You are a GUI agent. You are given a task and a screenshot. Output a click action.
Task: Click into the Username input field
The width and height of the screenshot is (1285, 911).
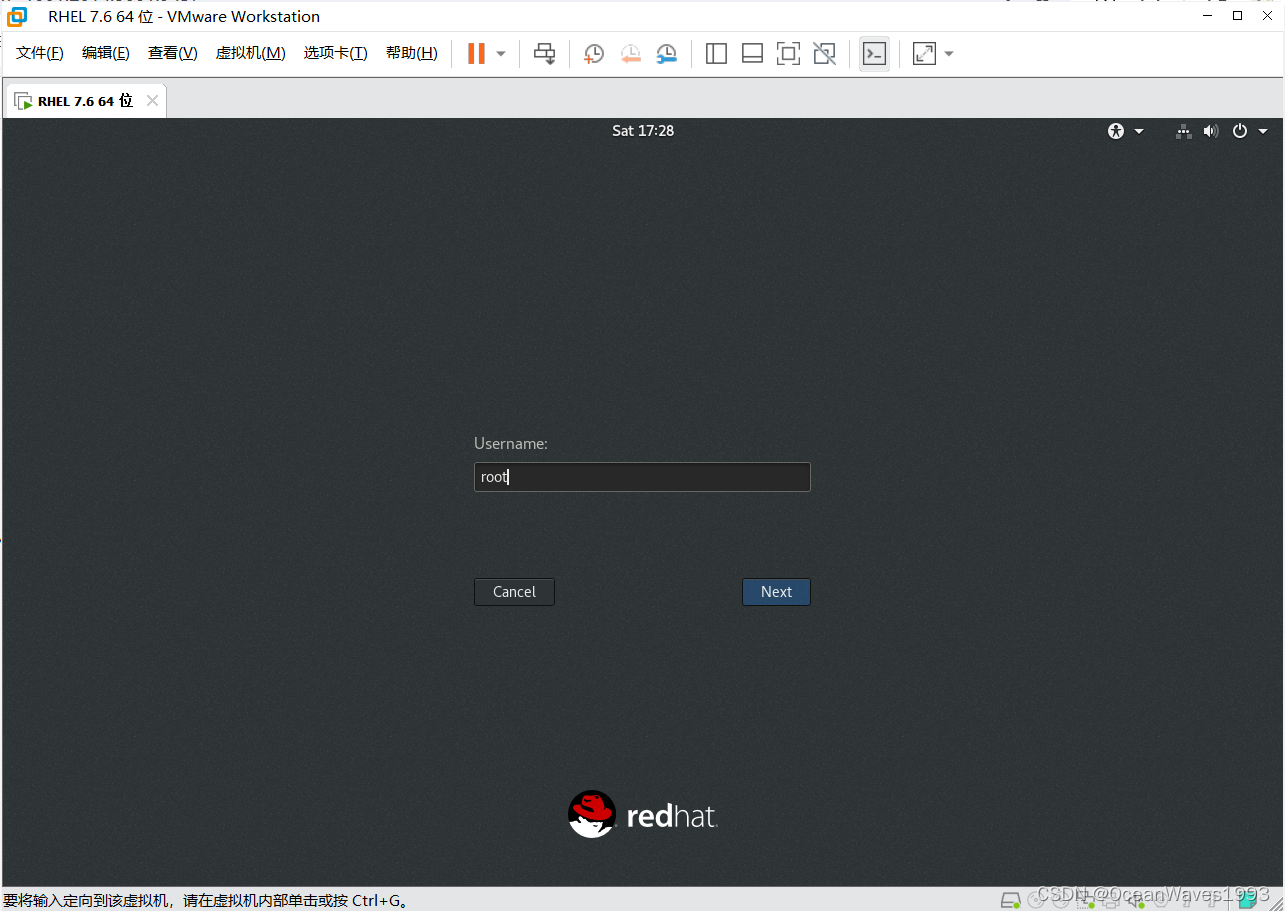pyautogui.click(x=642, y=477)
